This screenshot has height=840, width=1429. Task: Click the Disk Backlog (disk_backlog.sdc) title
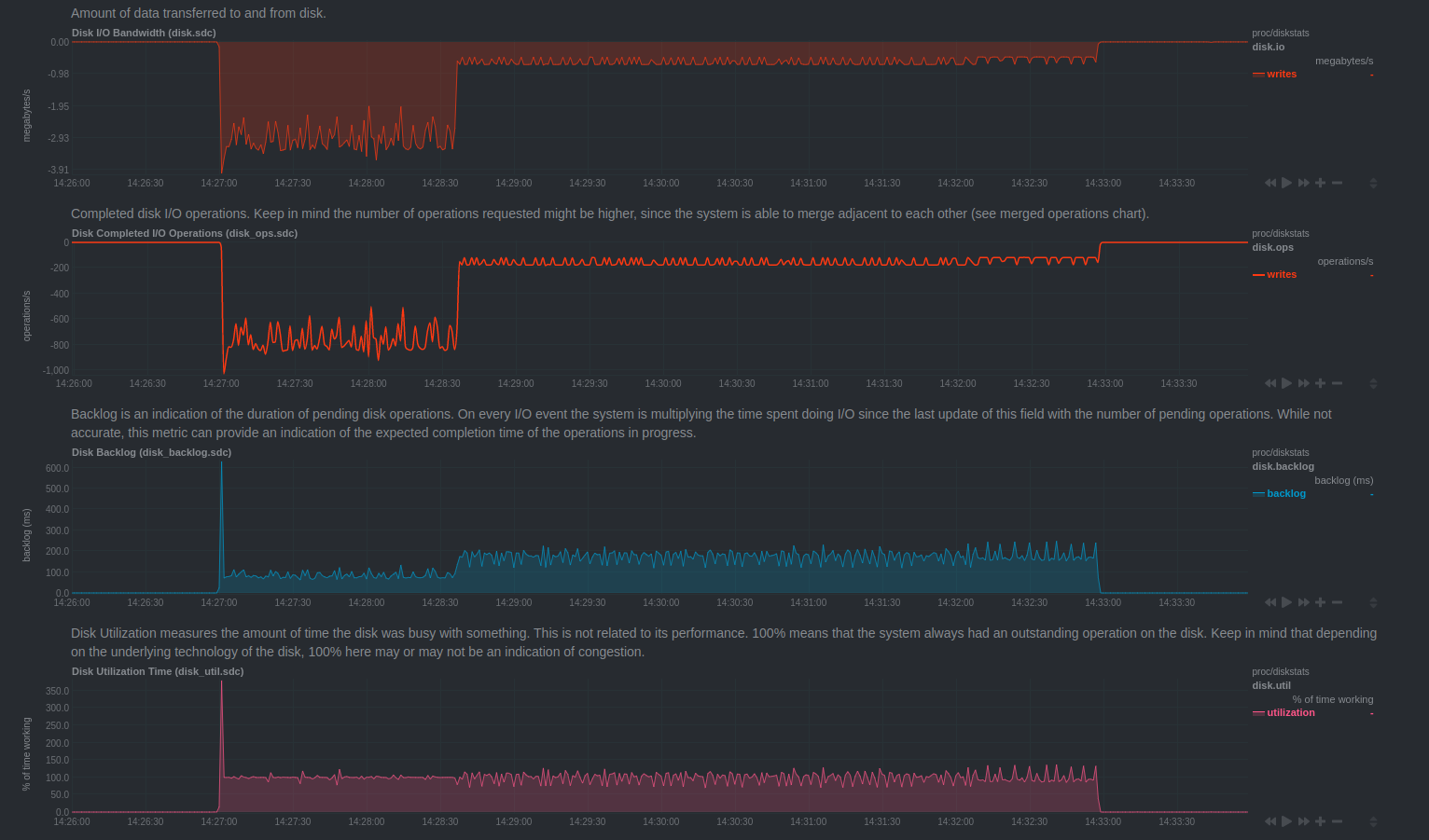(x=151, y=452)
